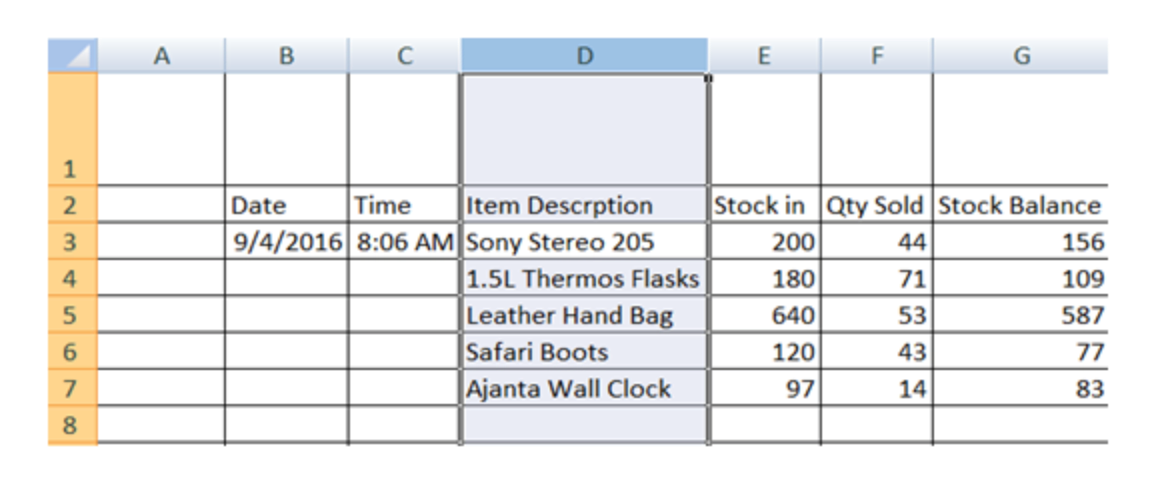The height and width of the screenshot is (490, 1162).
Task: Click column B header
Action: (x=286, y=56)
